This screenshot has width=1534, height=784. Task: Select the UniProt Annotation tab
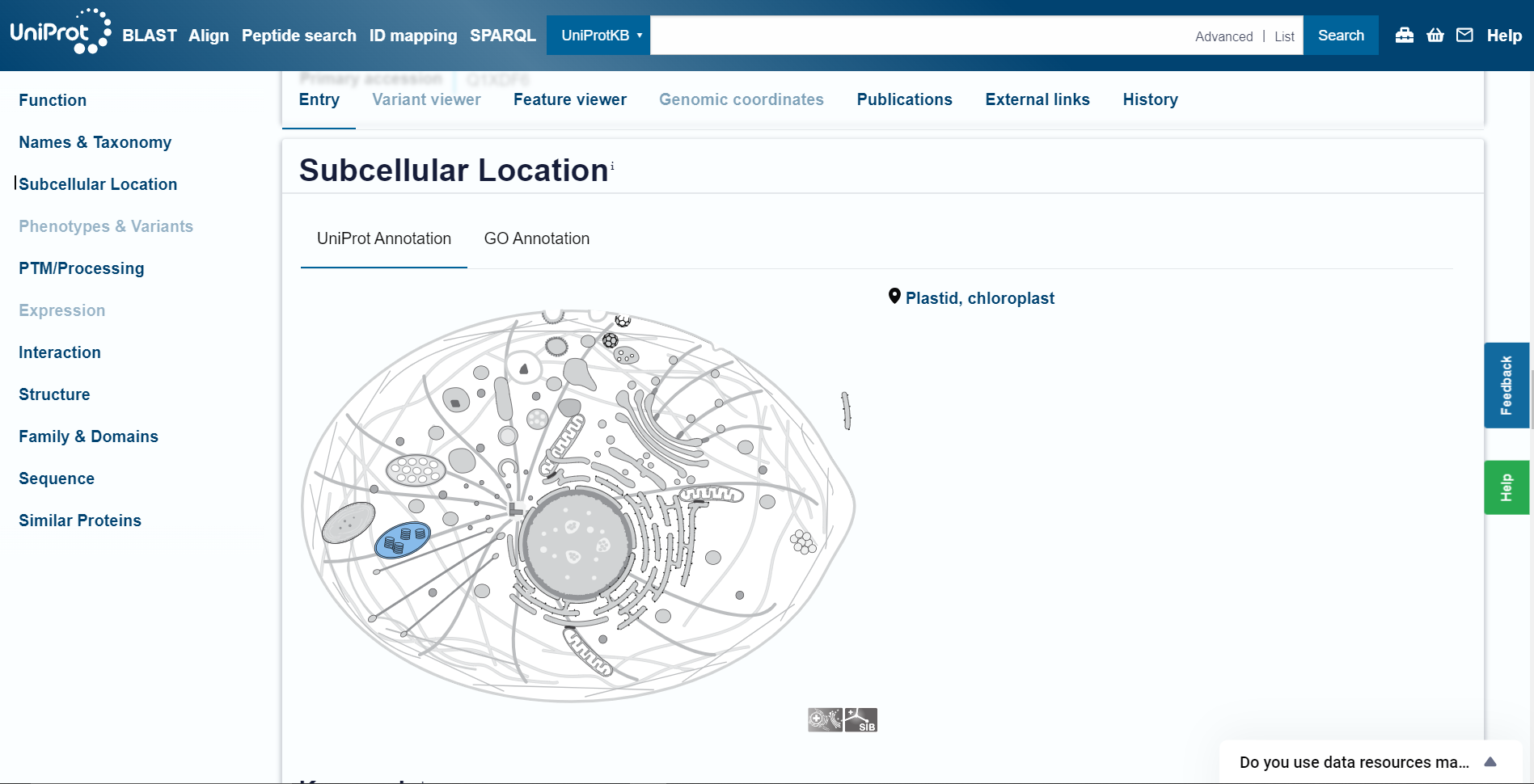click(x=384, y=238)
